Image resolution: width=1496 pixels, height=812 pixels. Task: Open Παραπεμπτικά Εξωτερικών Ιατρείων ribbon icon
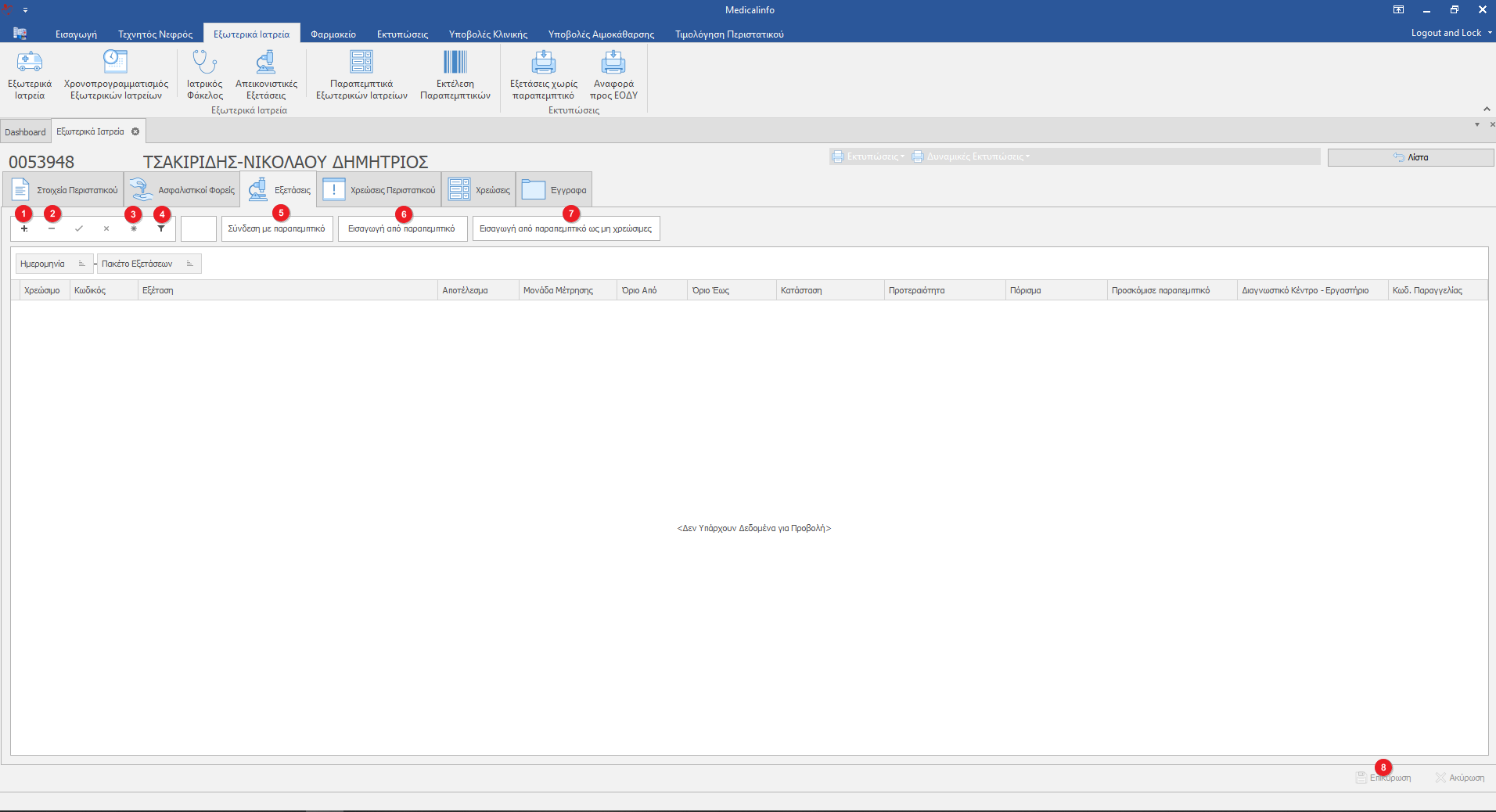pyautogui.click(x=361, y=62)
